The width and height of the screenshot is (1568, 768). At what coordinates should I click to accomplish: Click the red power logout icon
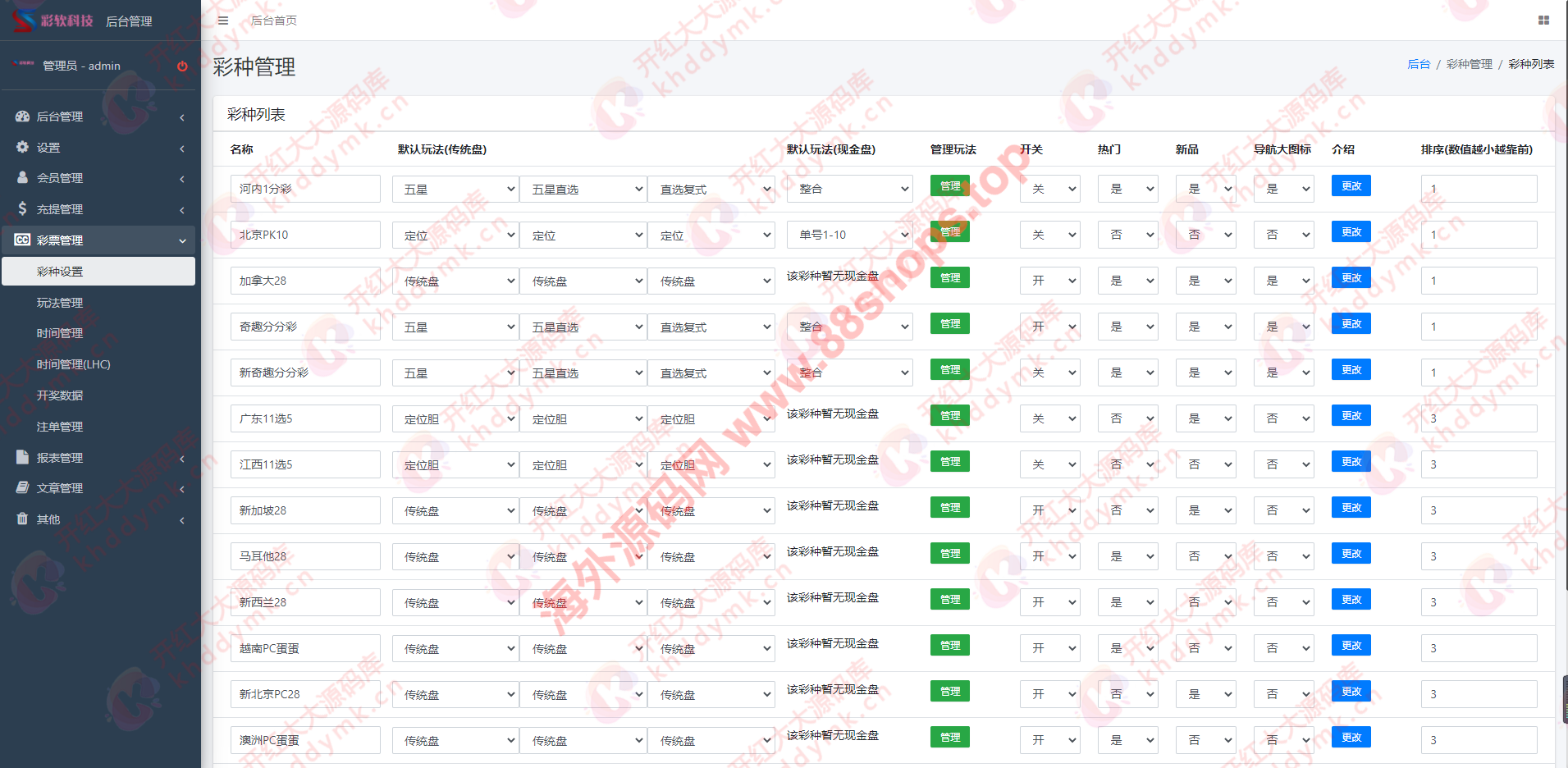(x=182, y=66)
